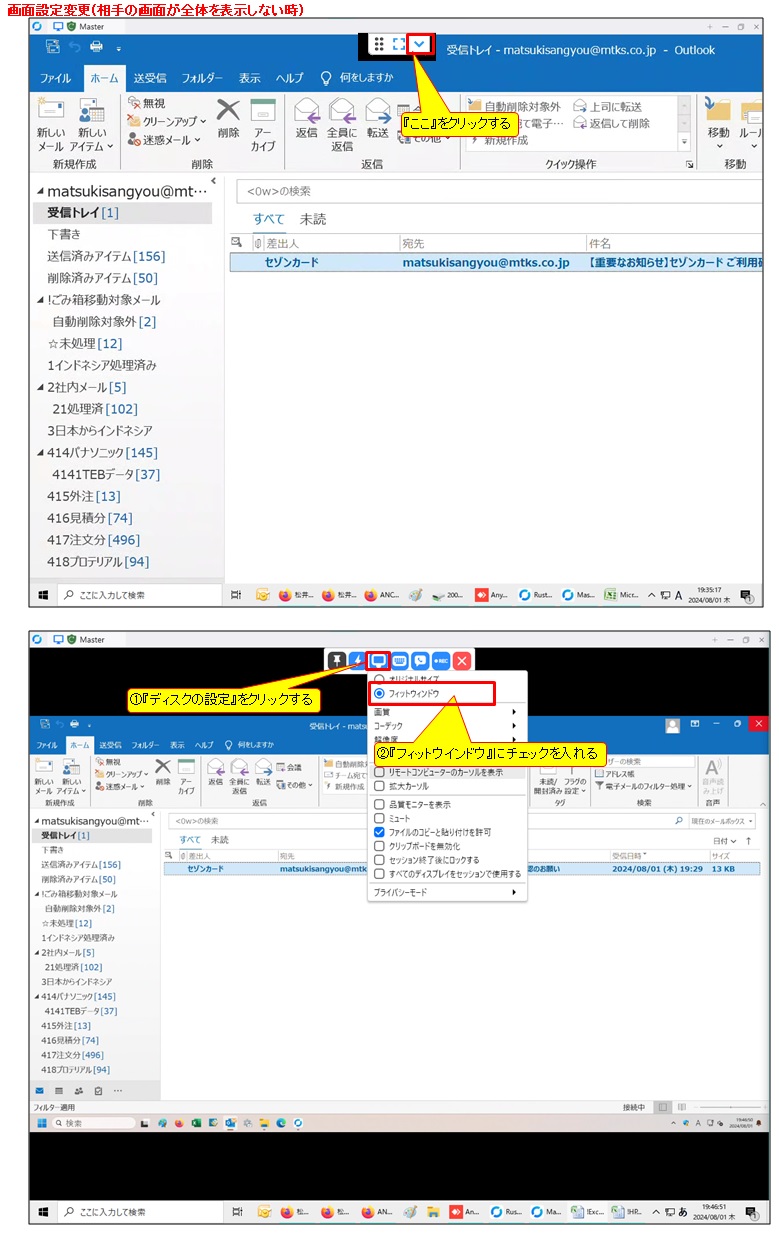
Task: Check リモートコンピューターのカーソルを表示
Action: (379, 773)
